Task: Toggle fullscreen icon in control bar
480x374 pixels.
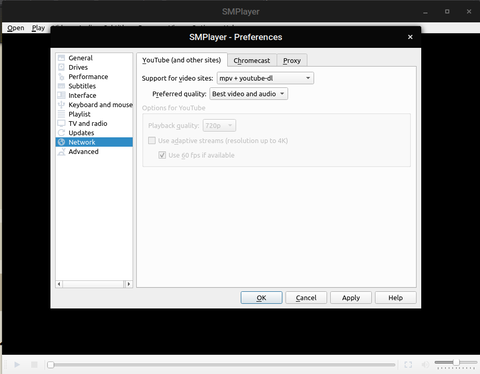Action: pyautogui.click(x=408, y=365)
